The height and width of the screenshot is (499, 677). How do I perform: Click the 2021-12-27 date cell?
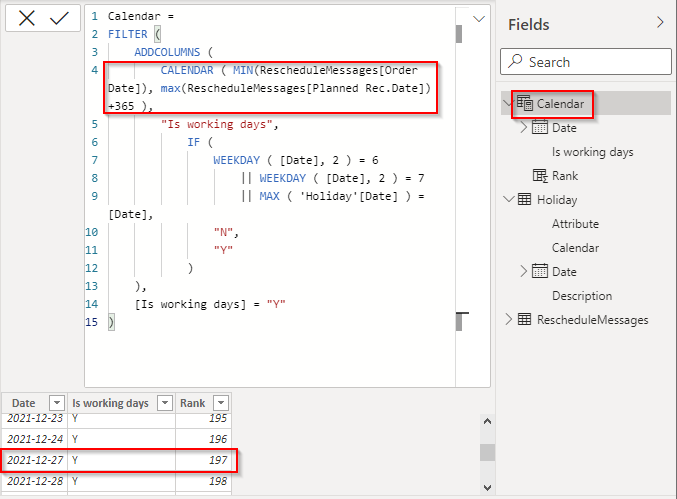35,460
